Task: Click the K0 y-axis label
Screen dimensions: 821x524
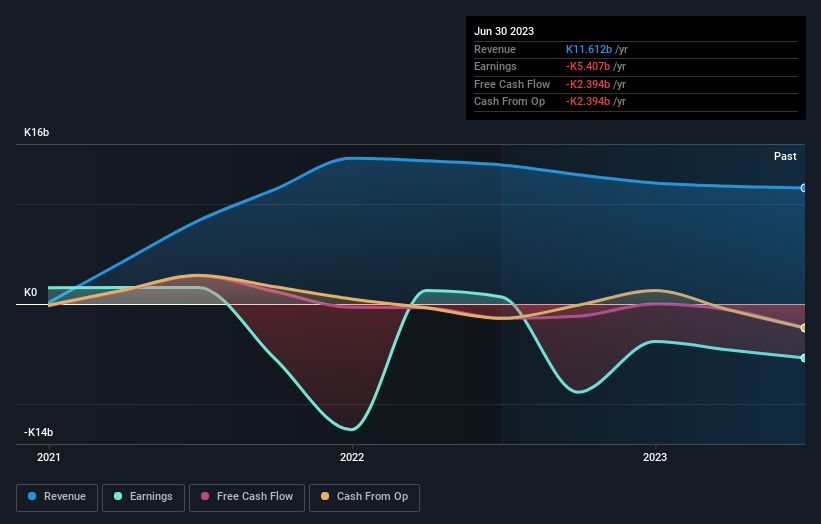Action: (x=30, y=293)
